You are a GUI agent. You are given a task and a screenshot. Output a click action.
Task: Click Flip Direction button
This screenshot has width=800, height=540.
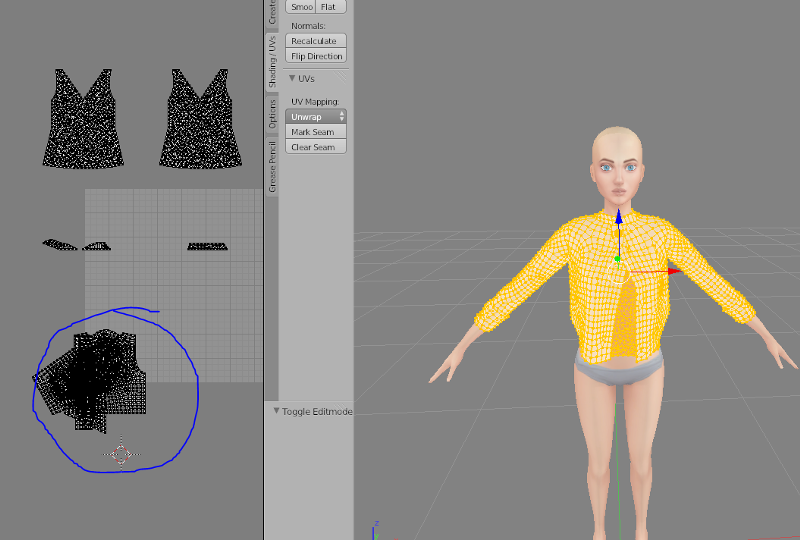coord(316,56)
